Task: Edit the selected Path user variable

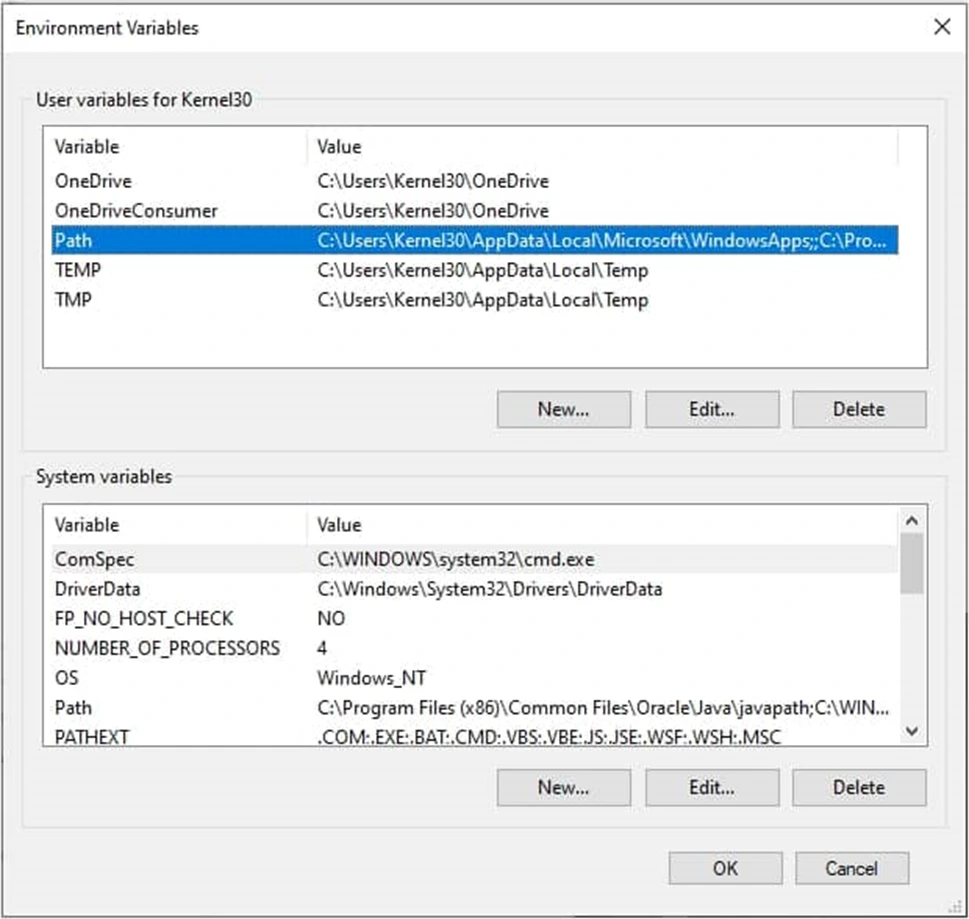Action: pos(712,409)
